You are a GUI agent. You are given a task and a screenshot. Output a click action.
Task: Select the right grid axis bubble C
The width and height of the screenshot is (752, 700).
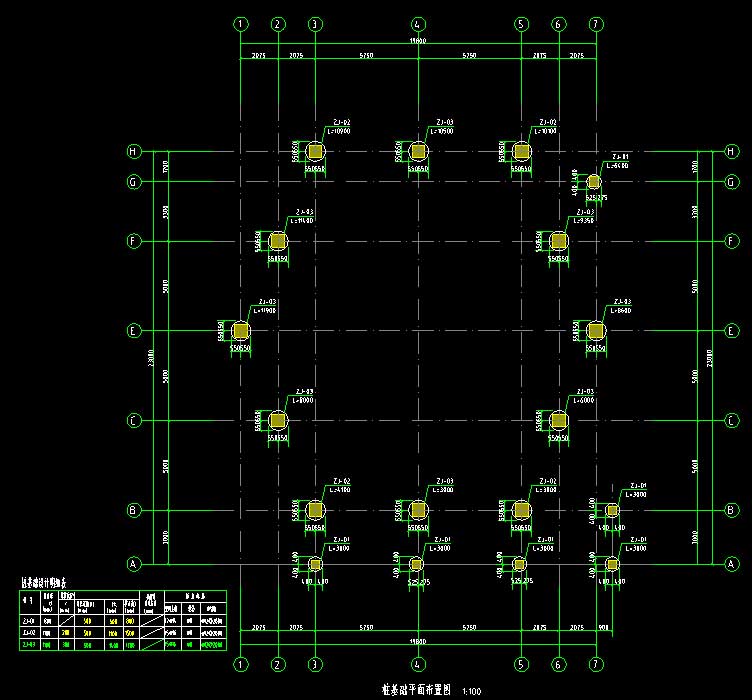pyautogui.click(x=731, y=421)
